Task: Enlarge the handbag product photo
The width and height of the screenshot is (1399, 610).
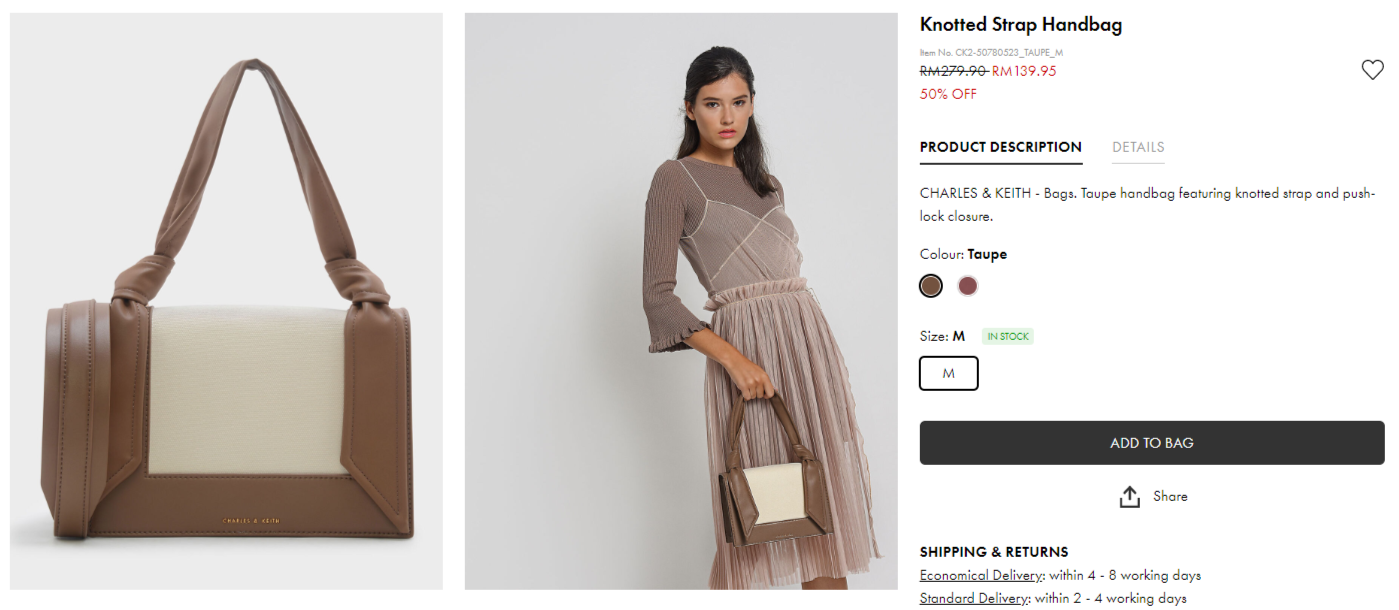Action: [226, 301]
